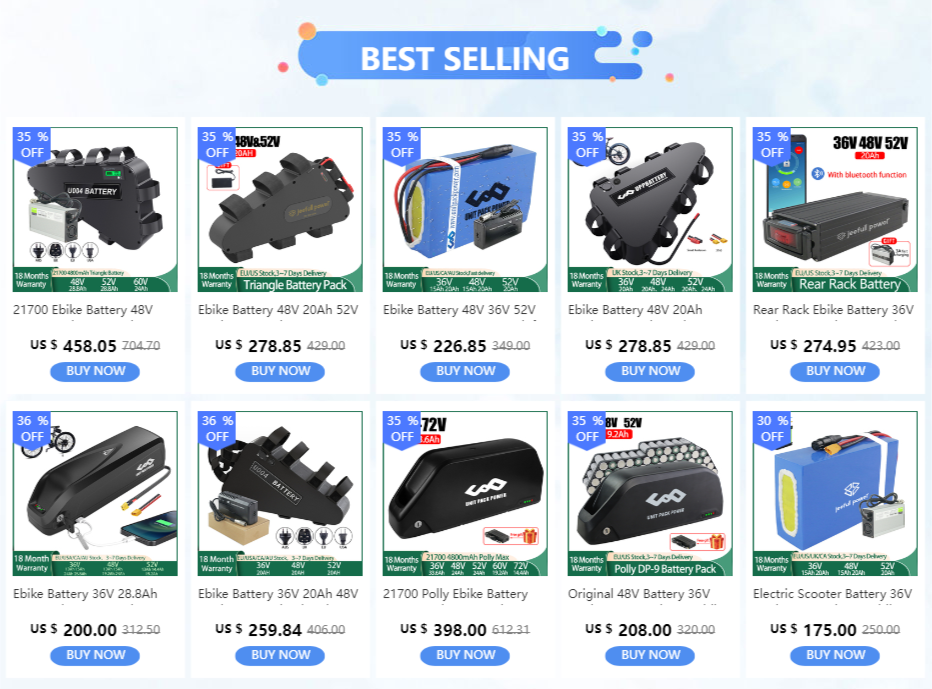Open the blue Electric Scooter Battery image
932x689 pixels.
(835, 493)
